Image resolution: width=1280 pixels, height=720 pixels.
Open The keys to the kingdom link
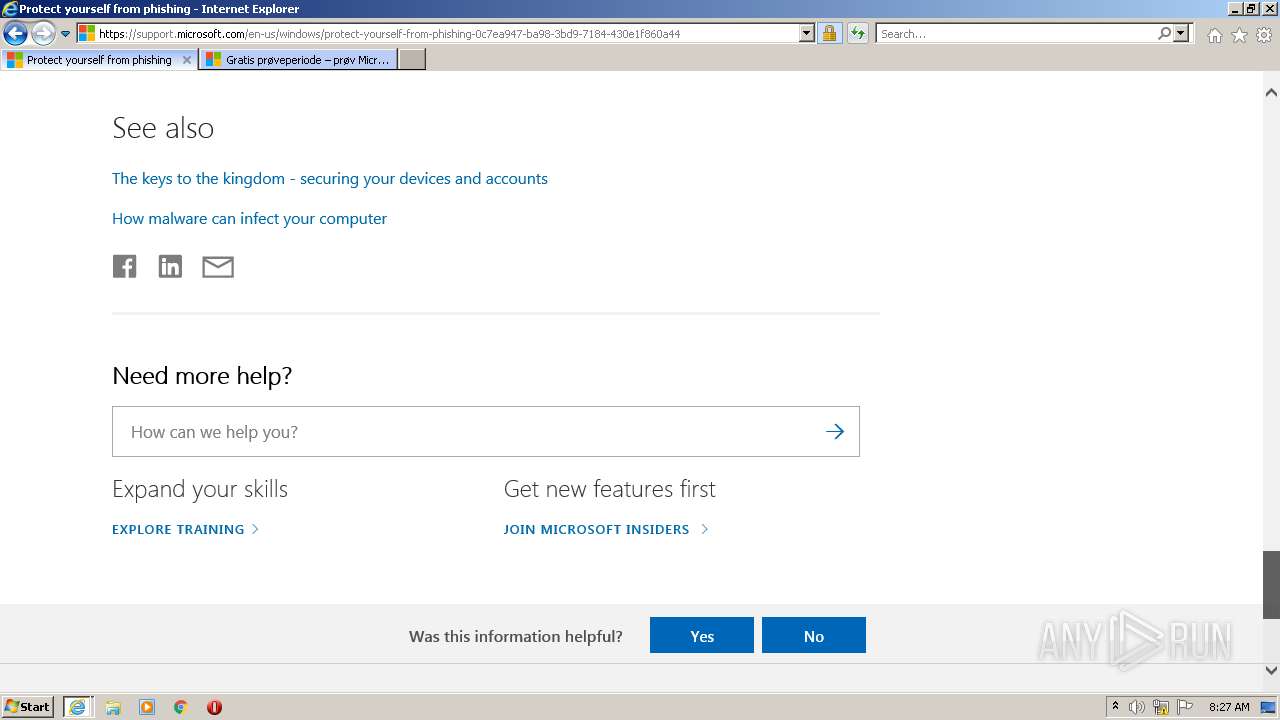(x=330, y=178)
